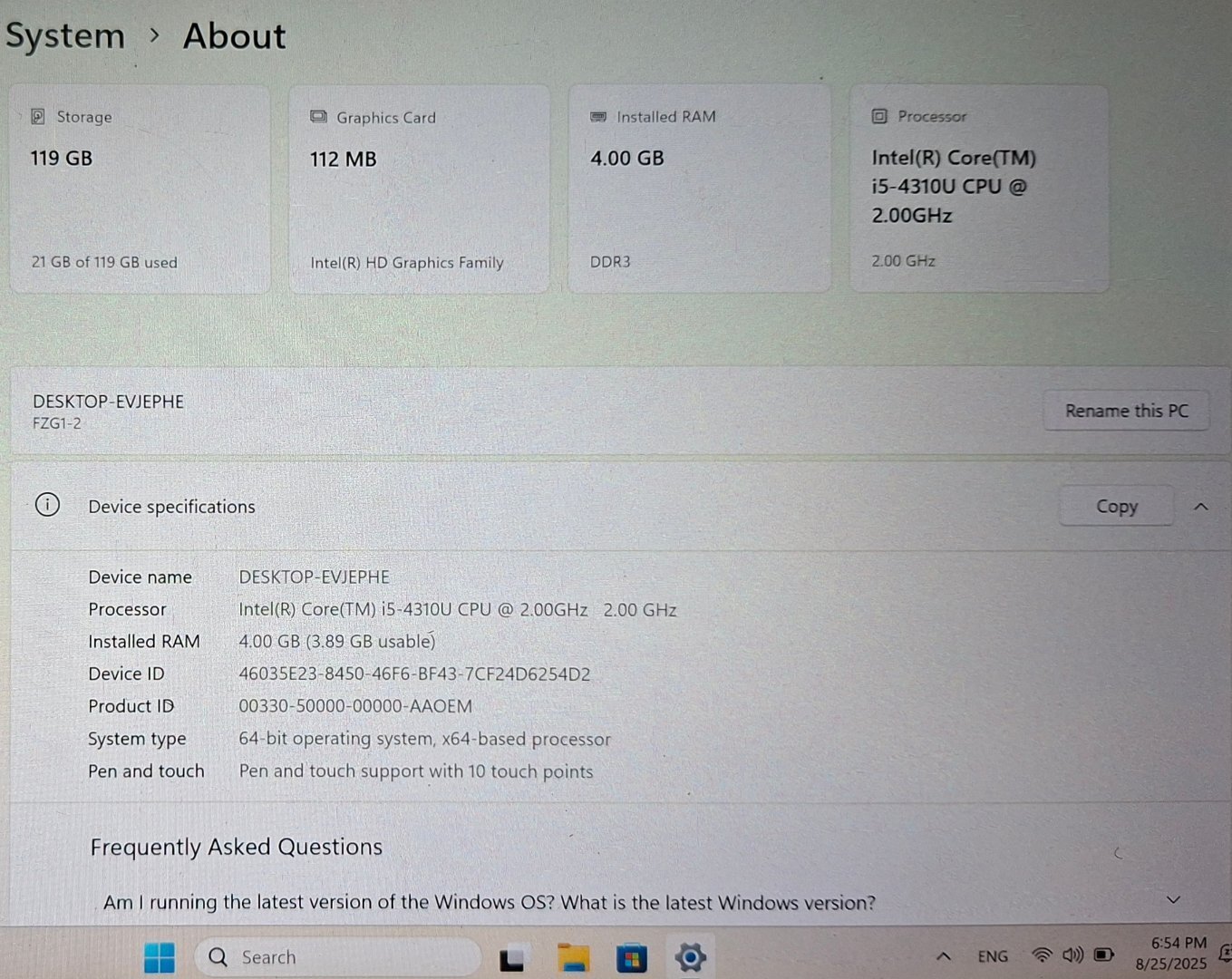Show hidden system tray icons
This screenshot has height=979, width=1232.
(x=943, y=956)
